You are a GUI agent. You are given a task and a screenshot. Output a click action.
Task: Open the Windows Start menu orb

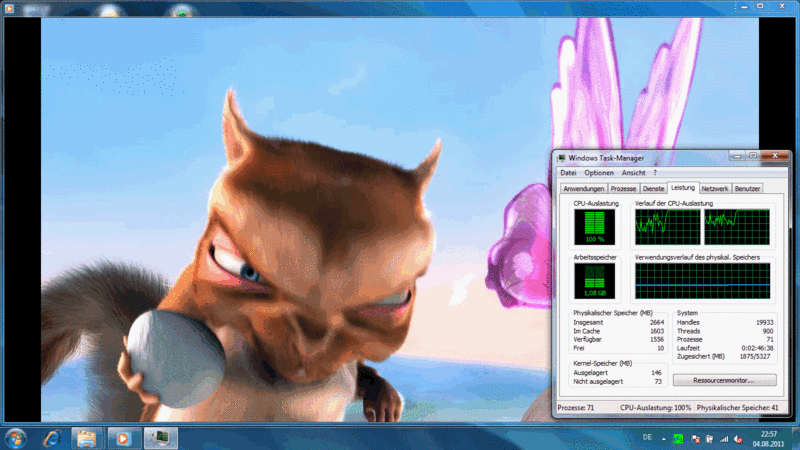[16, 438]
